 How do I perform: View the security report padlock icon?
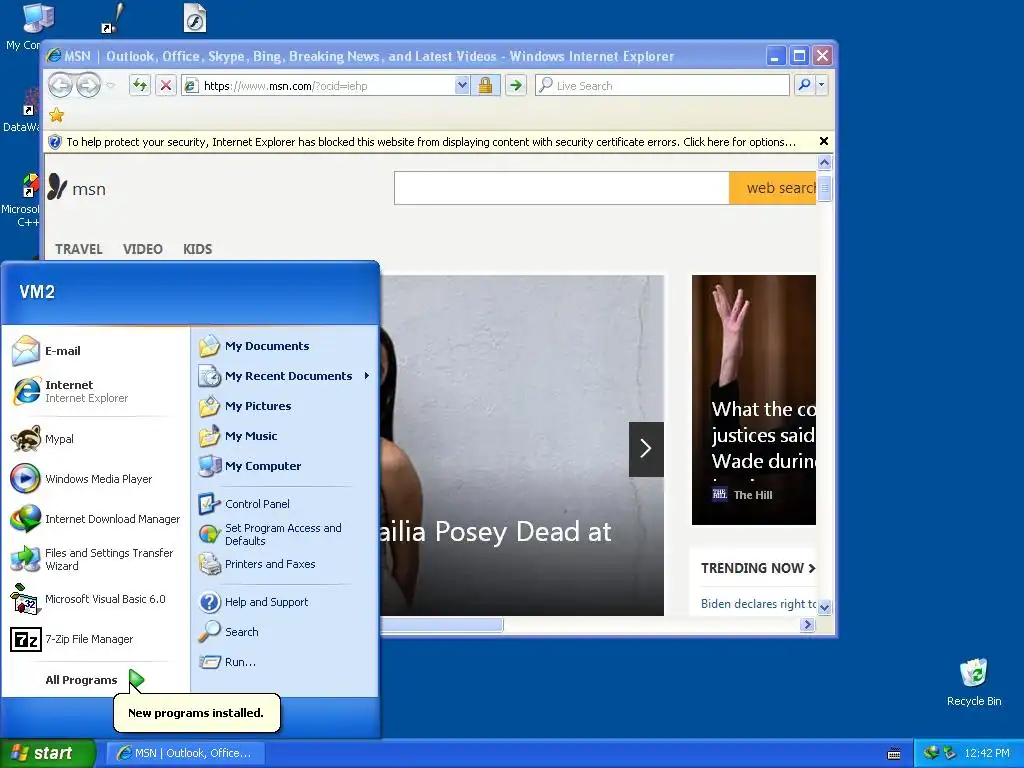click(485, 86)
